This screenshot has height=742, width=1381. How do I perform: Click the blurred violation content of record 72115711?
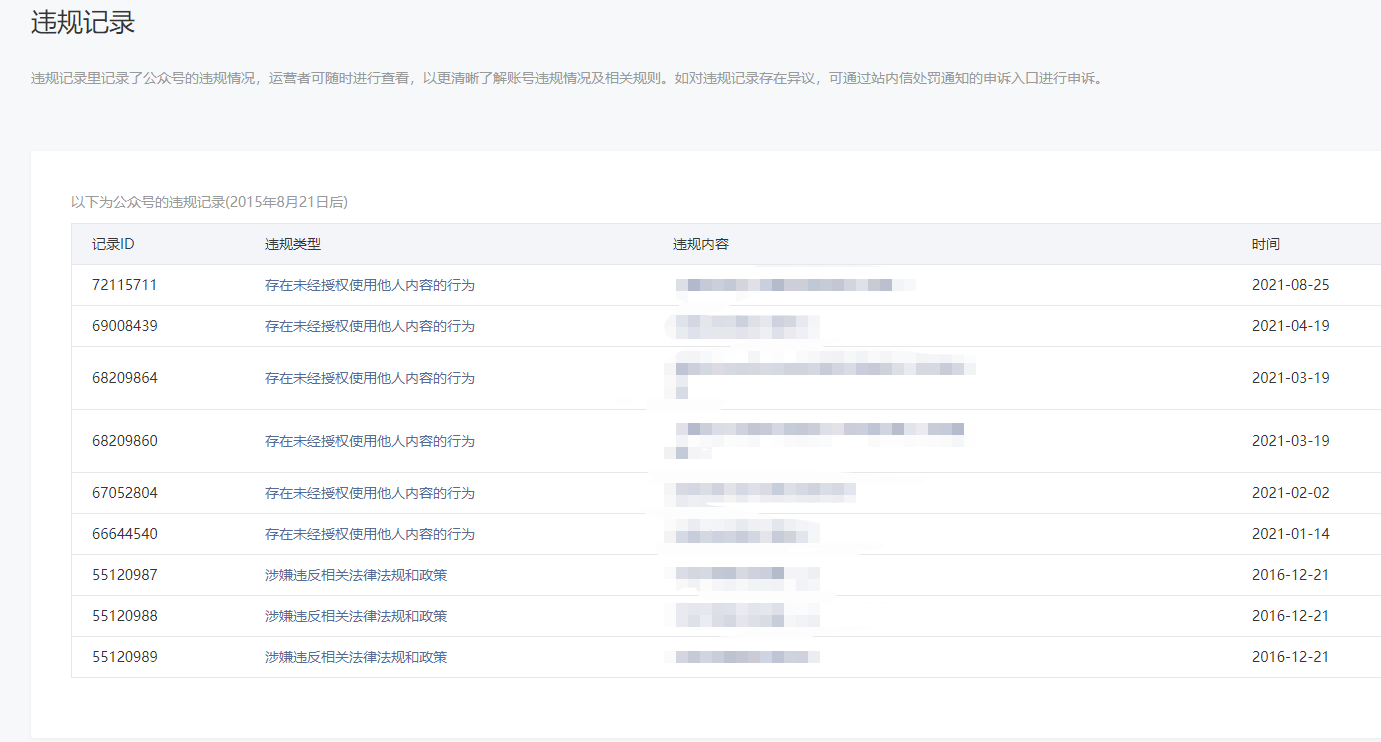click(x=795, y=285)
